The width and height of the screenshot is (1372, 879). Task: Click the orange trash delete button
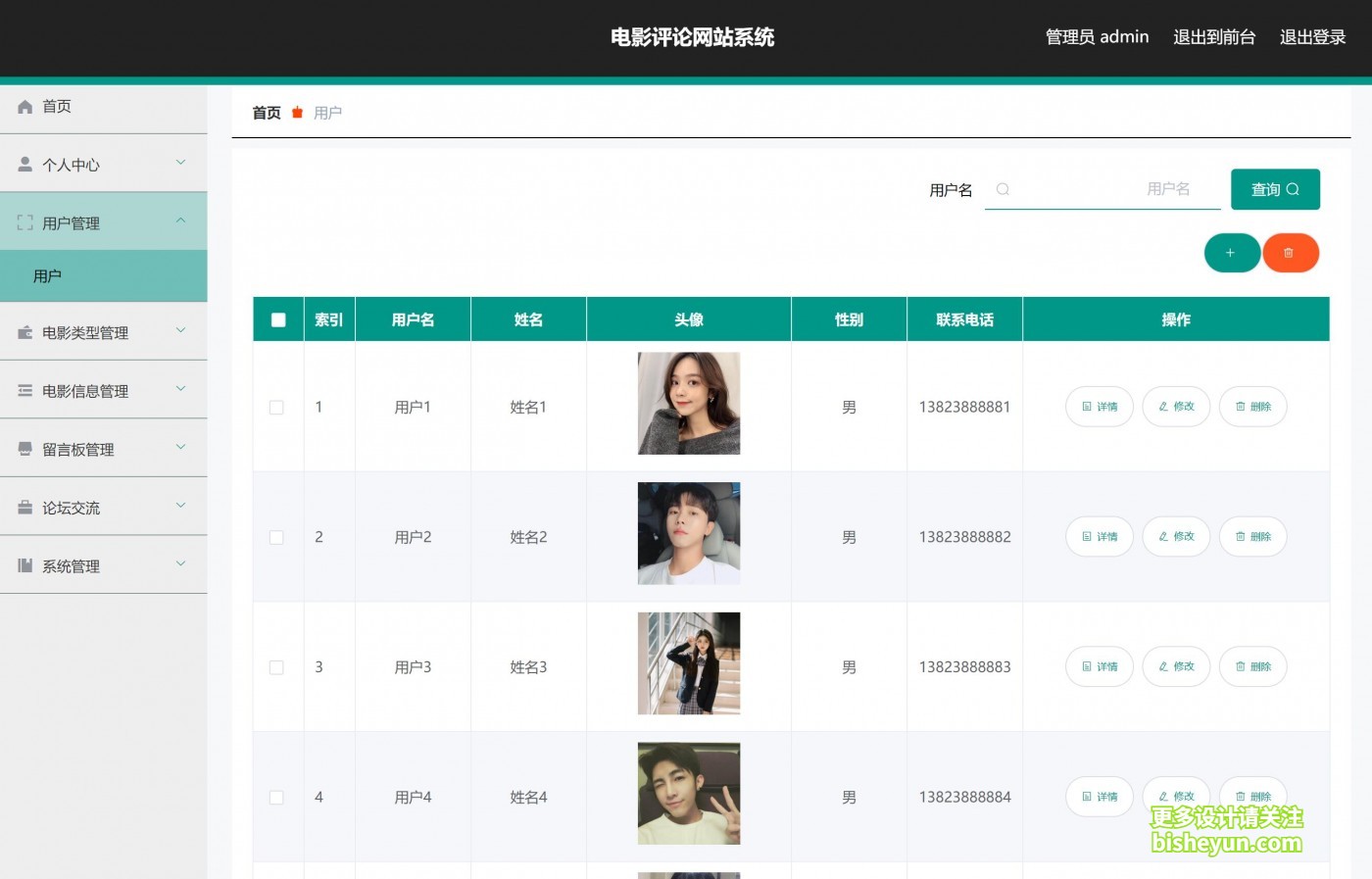[1290, 253]
